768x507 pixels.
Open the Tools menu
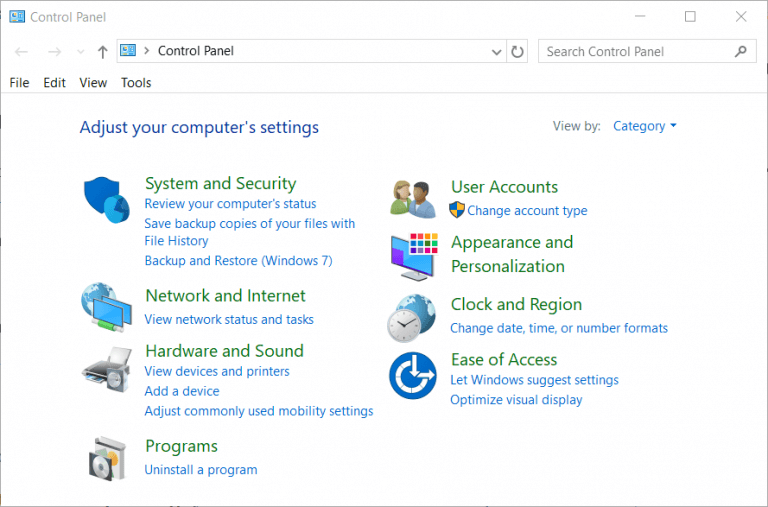[136, 82]
